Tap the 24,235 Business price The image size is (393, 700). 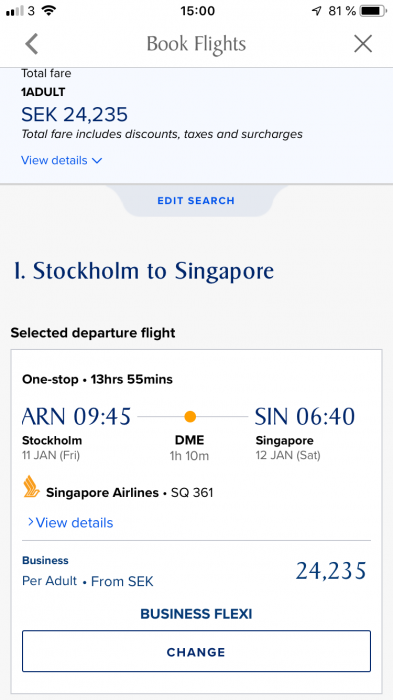click(x=331, y=571)
